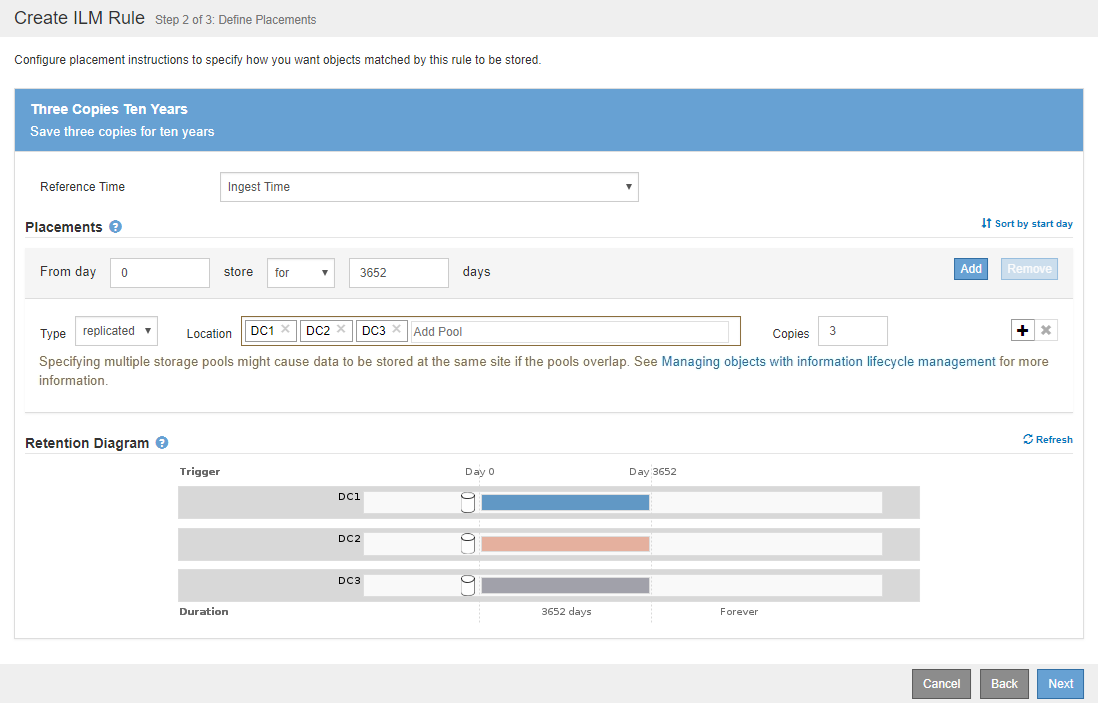Remove DC1 pool tag with its x

285,329
